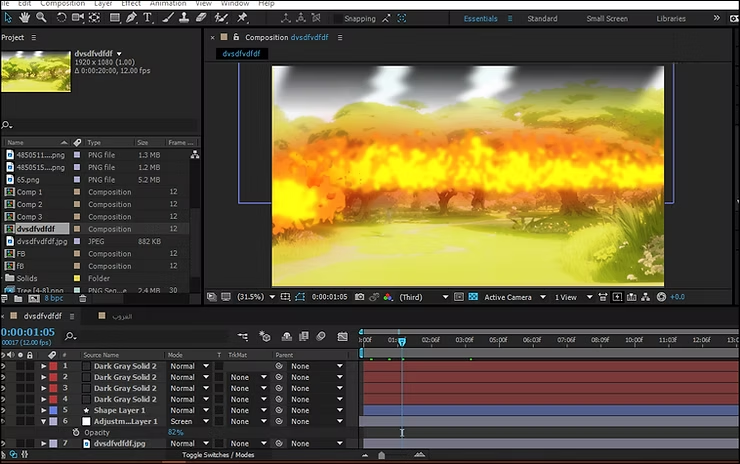Select the Clone Stamp tool

(x=184, y=18)
